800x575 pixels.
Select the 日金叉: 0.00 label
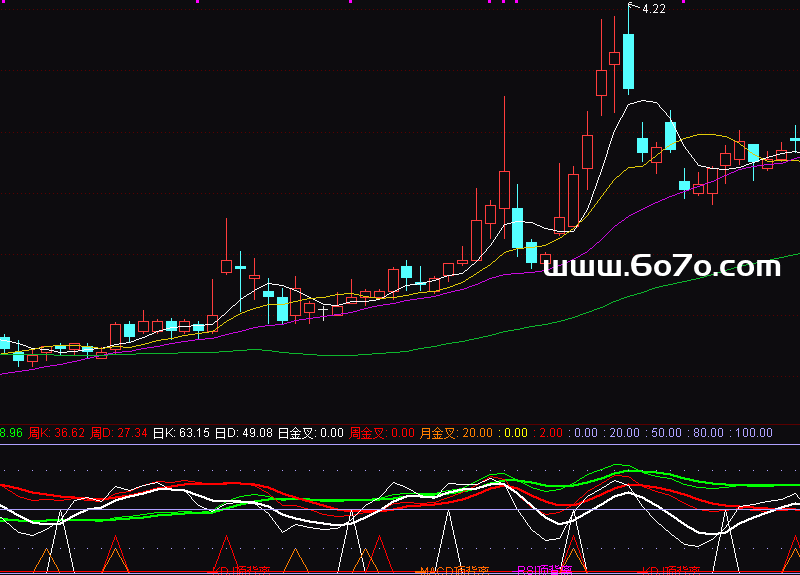310,433
